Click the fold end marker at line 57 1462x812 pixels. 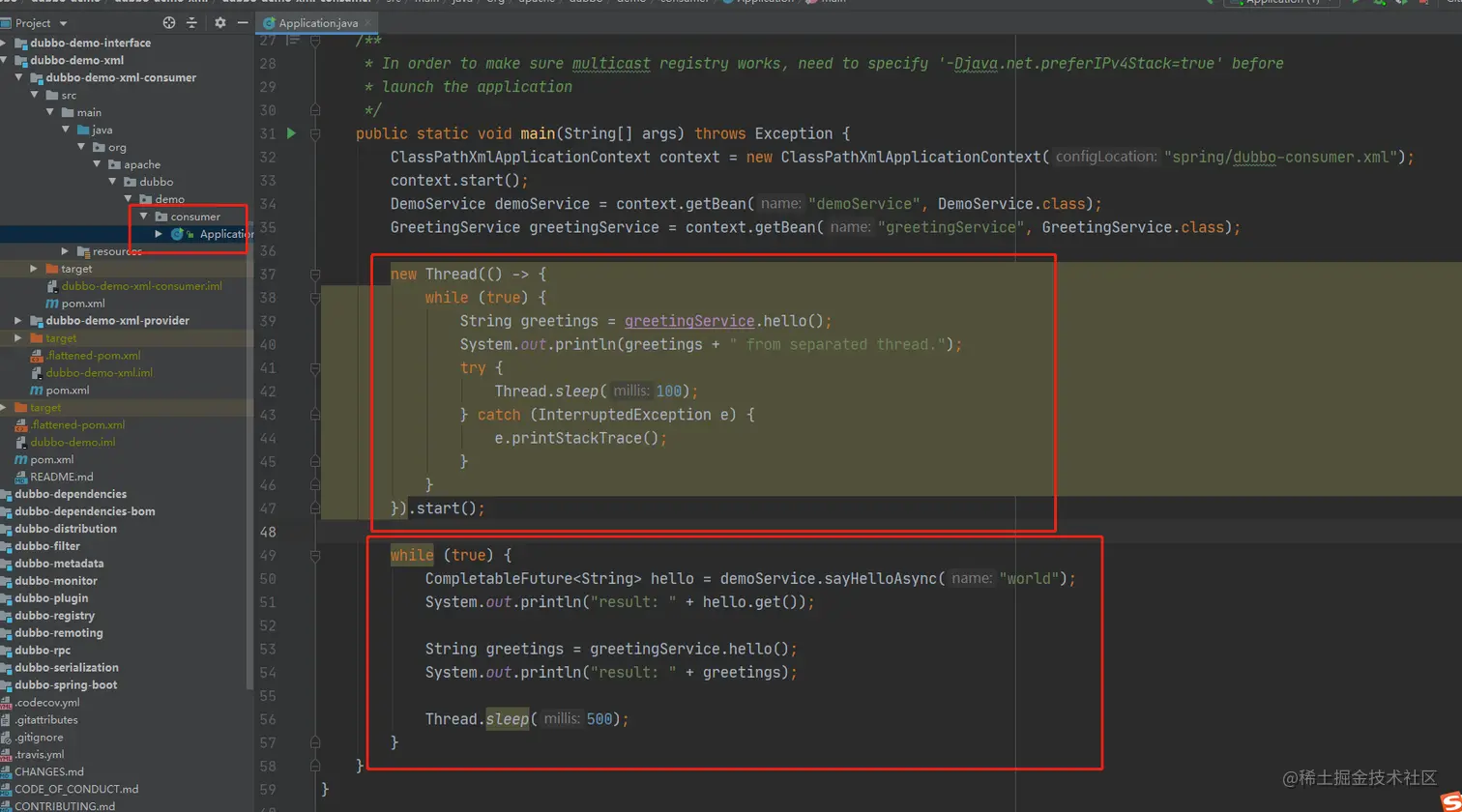315,742
